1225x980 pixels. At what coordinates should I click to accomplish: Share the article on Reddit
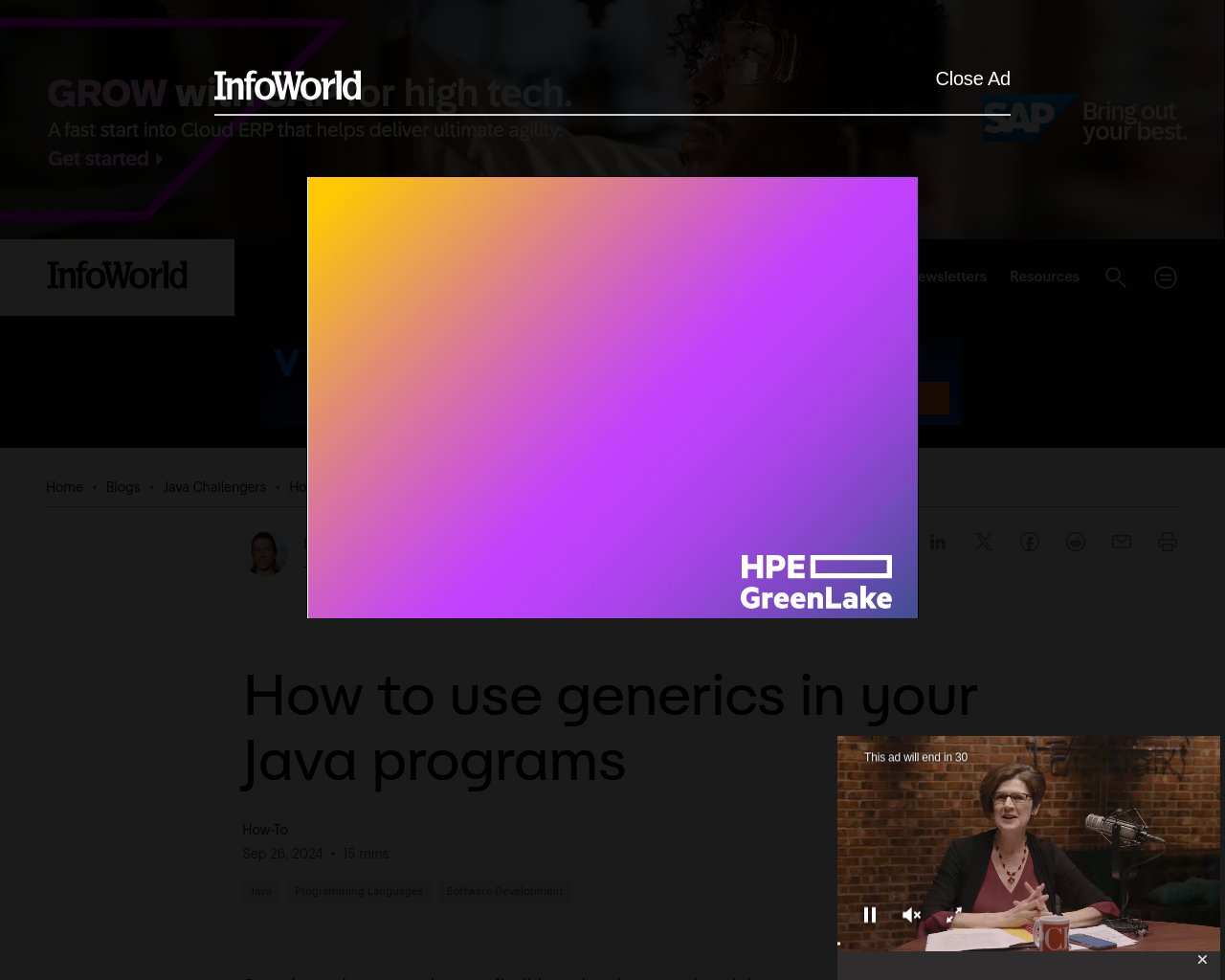1076,542
